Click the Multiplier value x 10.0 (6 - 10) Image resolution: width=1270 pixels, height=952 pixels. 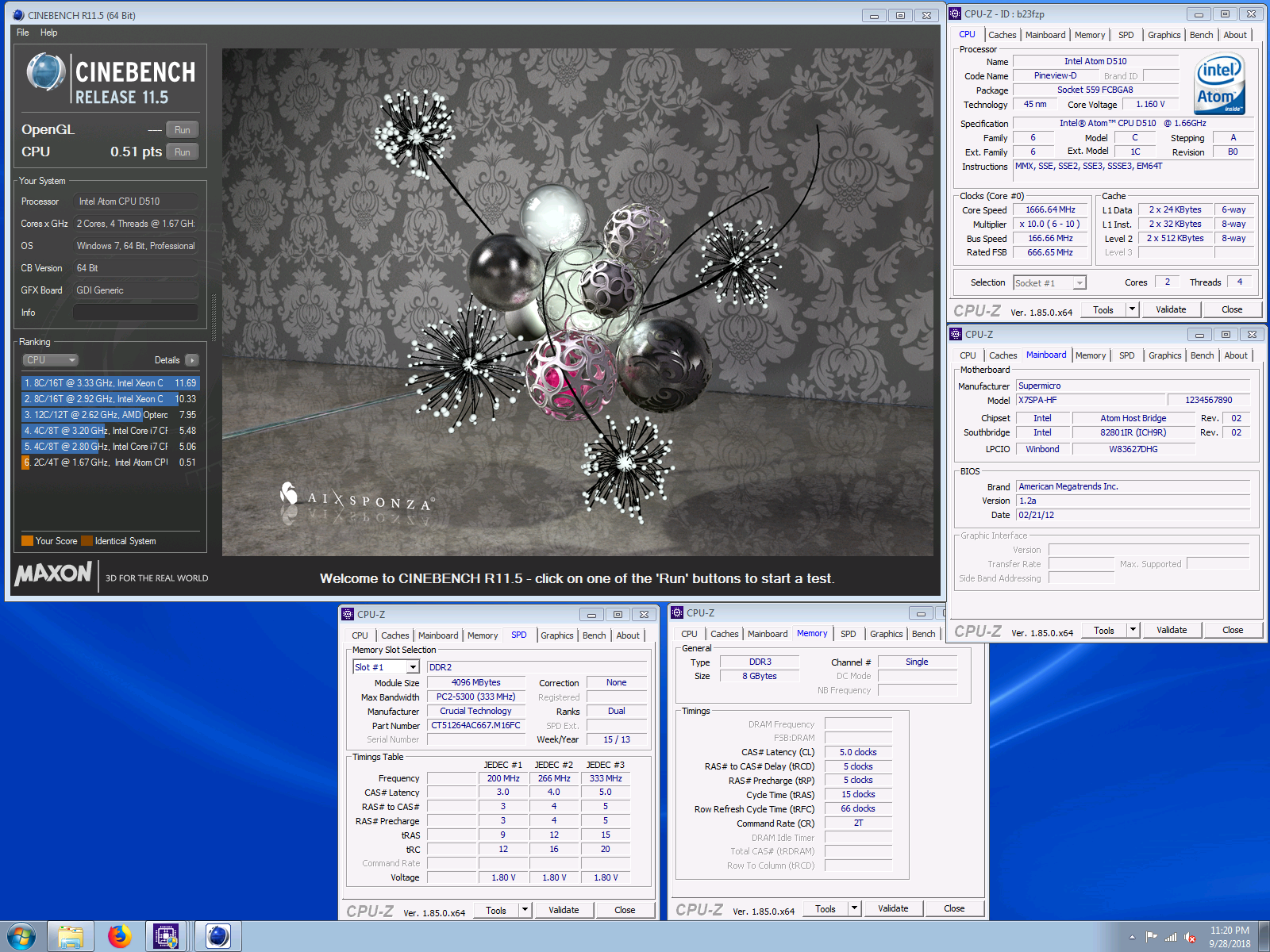[1051, 224]
